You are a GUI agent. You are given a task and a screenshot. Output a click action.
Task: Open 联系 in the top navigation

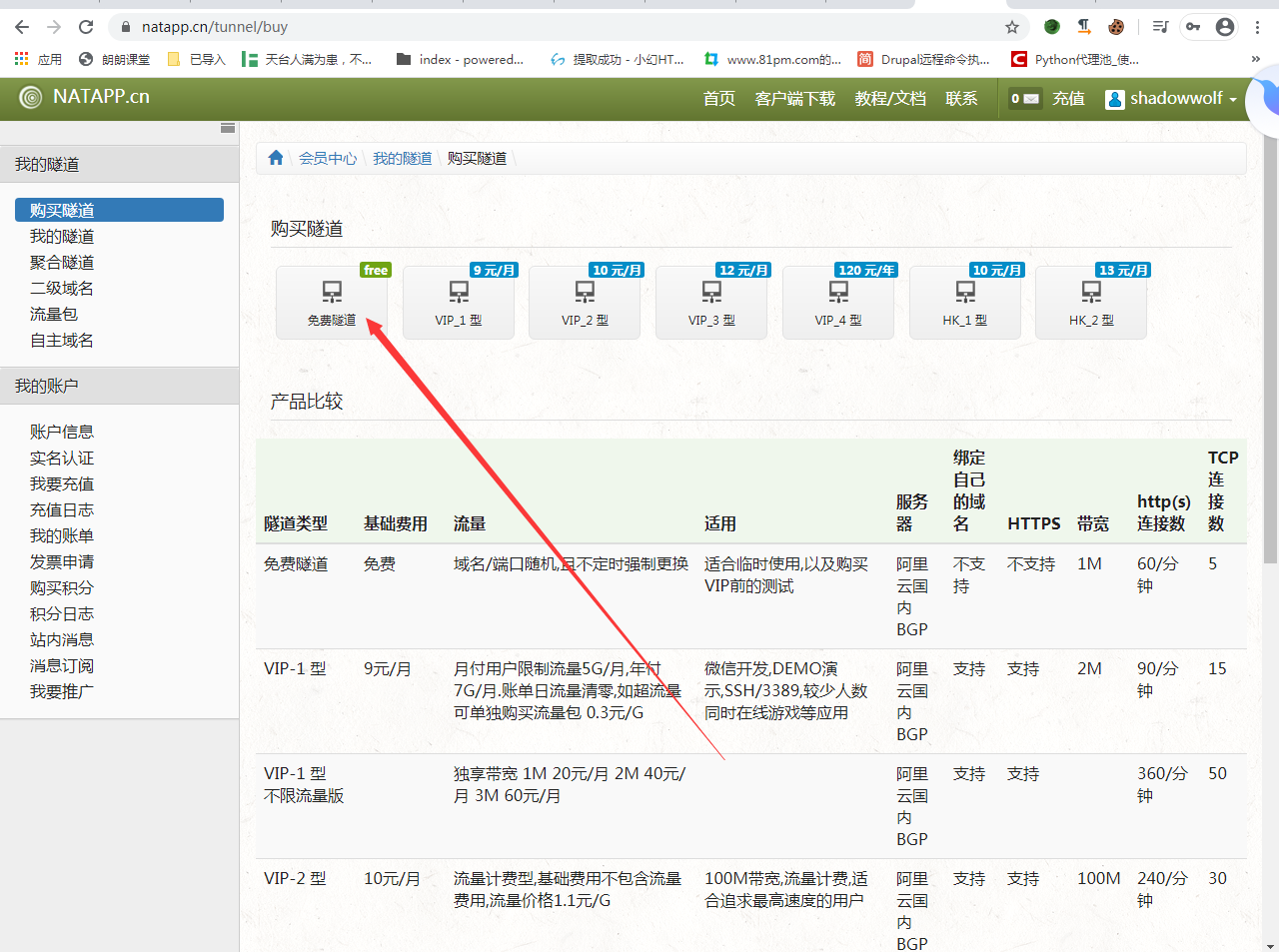pyautogui.click(x=961, y=98)
